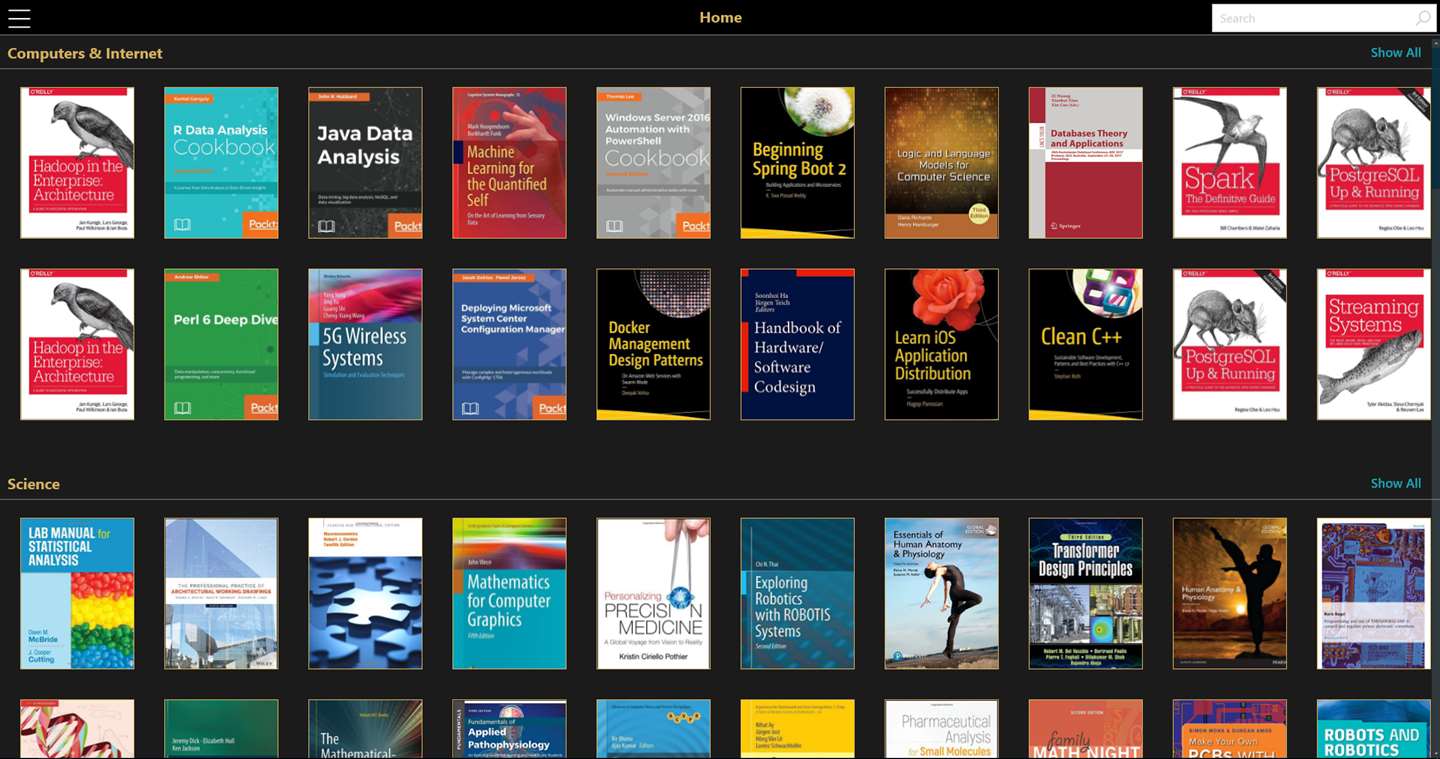Screen dimensions: 1440x759
Task: Open Personalizing Precision Medicine
Action: [x=653, y=593]
